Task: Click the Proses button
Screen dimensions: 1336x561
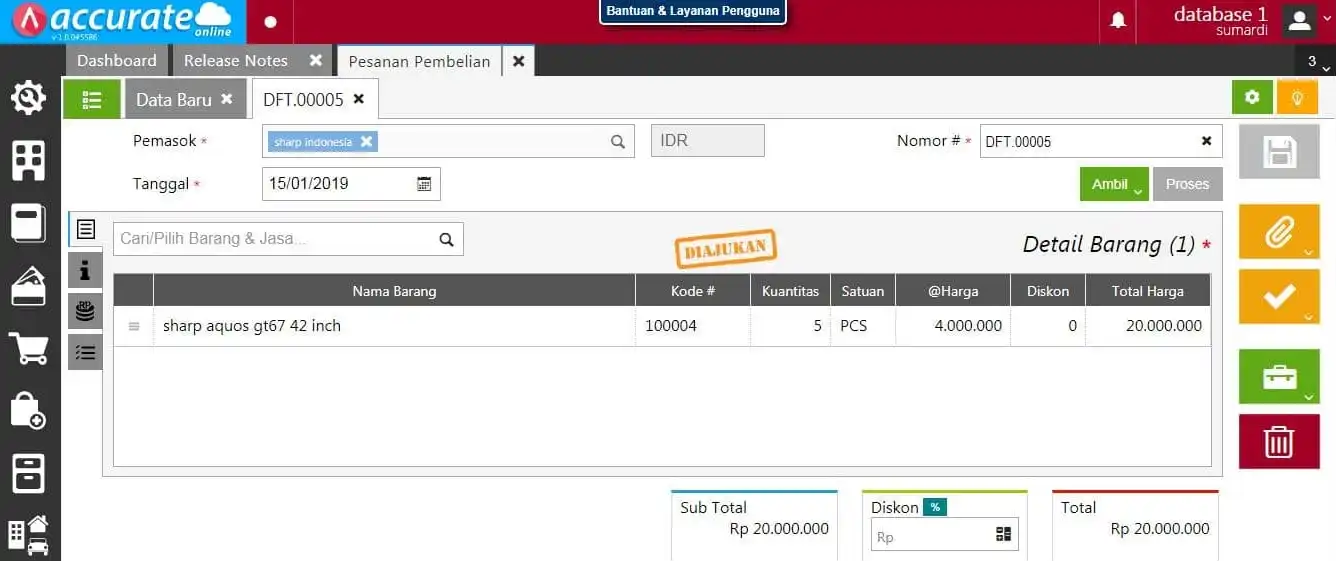Action: coord(1188,184)
